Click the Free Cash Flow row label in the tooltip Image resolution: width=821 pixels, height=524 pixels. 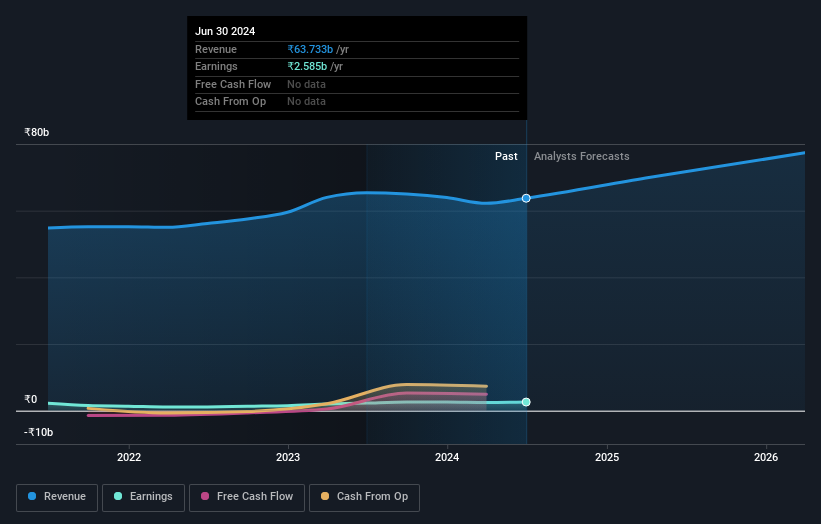pos(233,84)
